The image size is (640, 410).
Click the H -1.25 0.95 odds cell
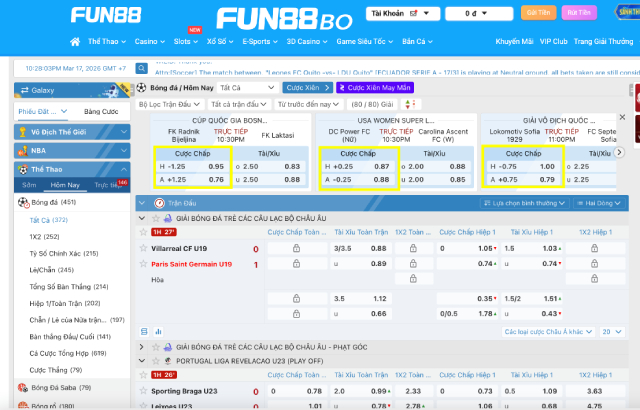[x=192, y=166]
